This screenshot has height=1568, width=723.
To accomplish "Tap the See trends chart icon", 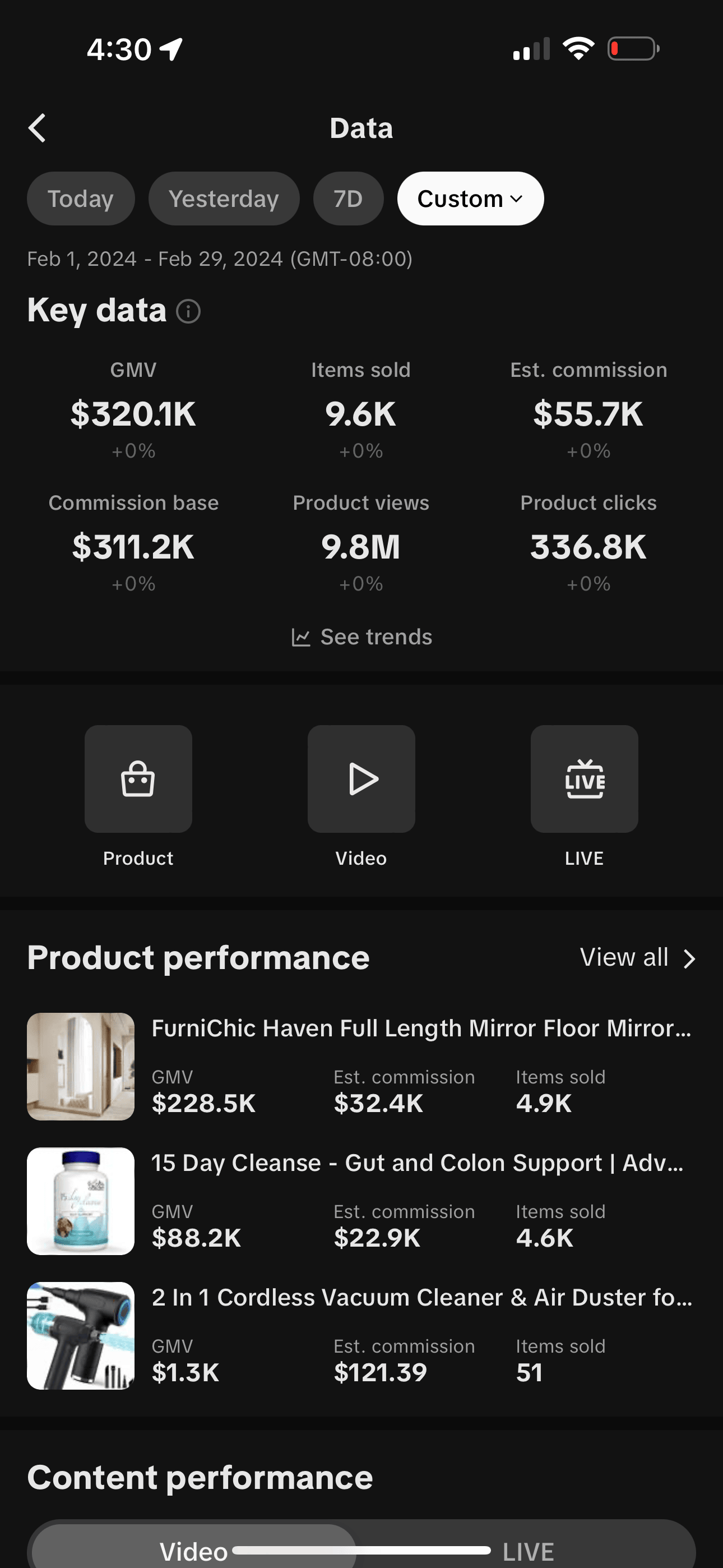I will click(300, 637).
